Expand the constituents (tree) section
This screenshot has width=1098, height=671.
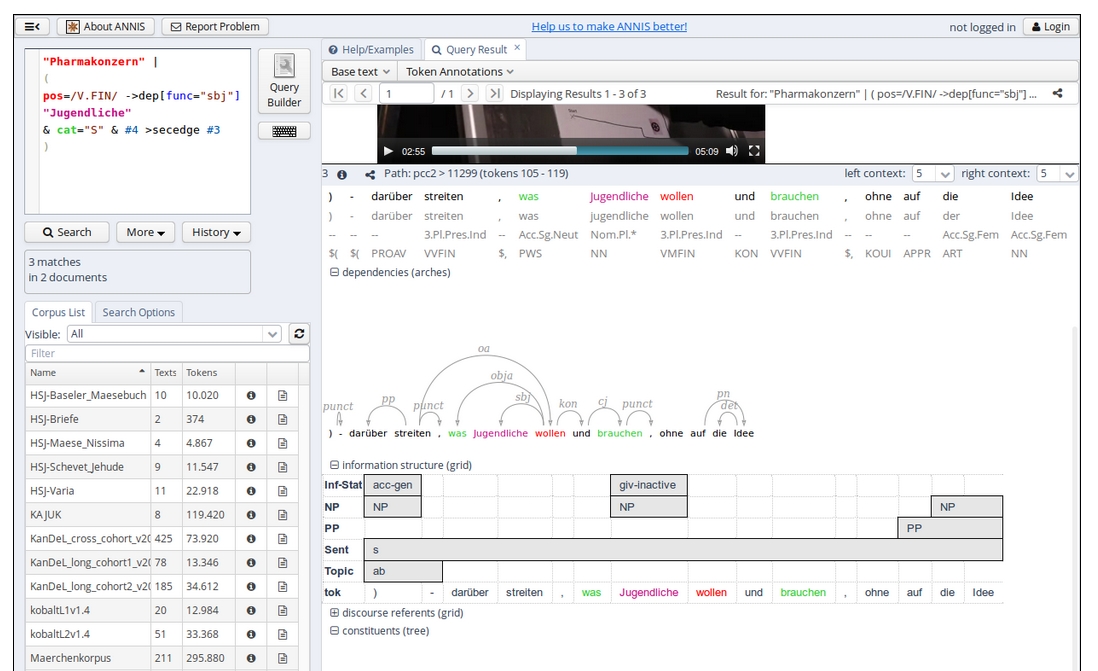click(334, 631)
